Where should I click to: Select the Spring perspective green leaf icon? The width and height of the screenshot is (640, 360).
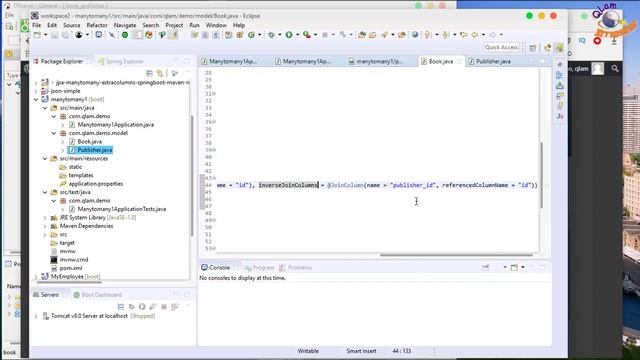[x=559, y=48]
